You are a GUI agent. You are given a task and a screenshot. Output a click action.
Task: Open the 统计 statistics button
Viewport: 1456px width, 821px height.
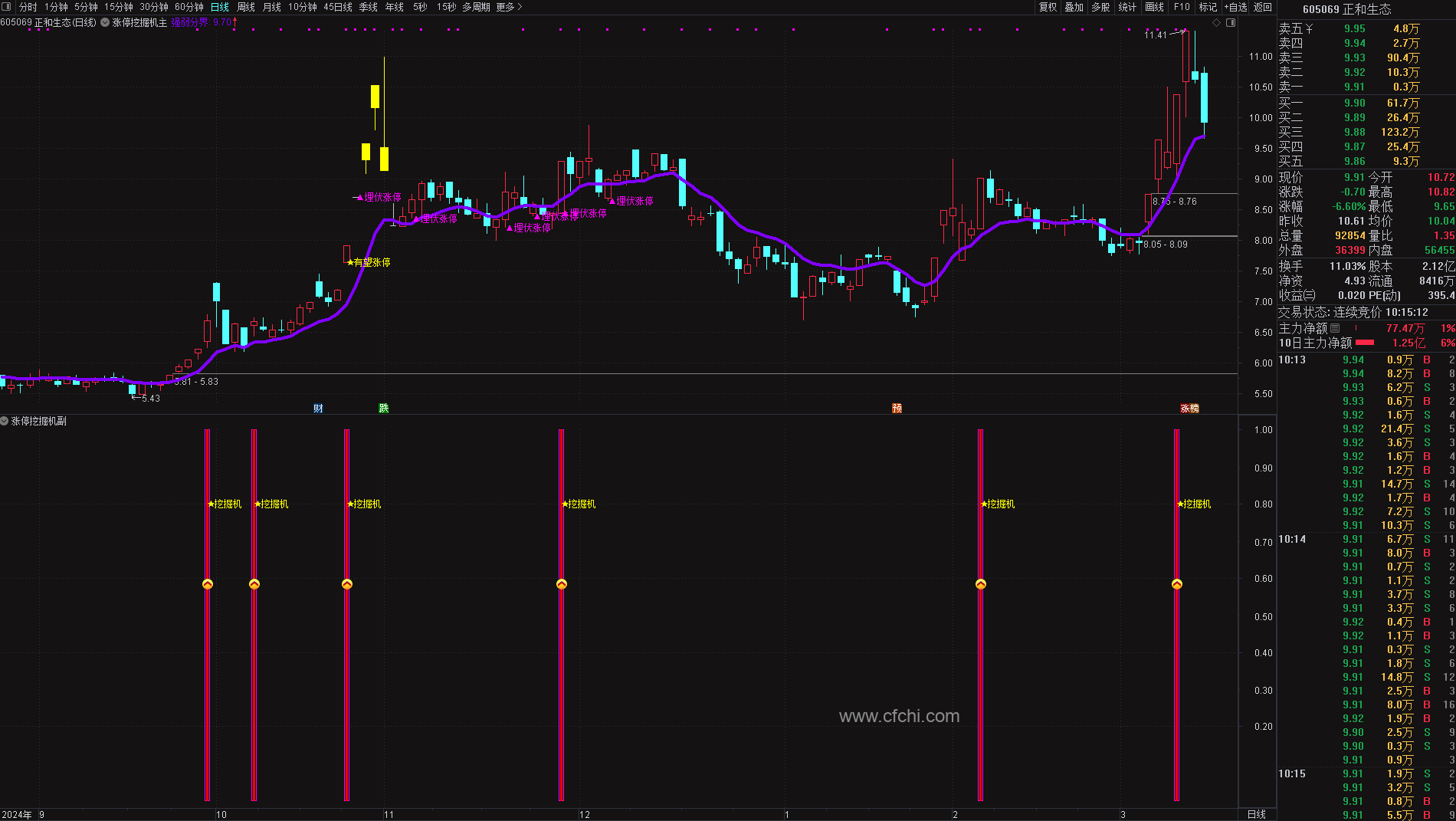[1127, 7]
